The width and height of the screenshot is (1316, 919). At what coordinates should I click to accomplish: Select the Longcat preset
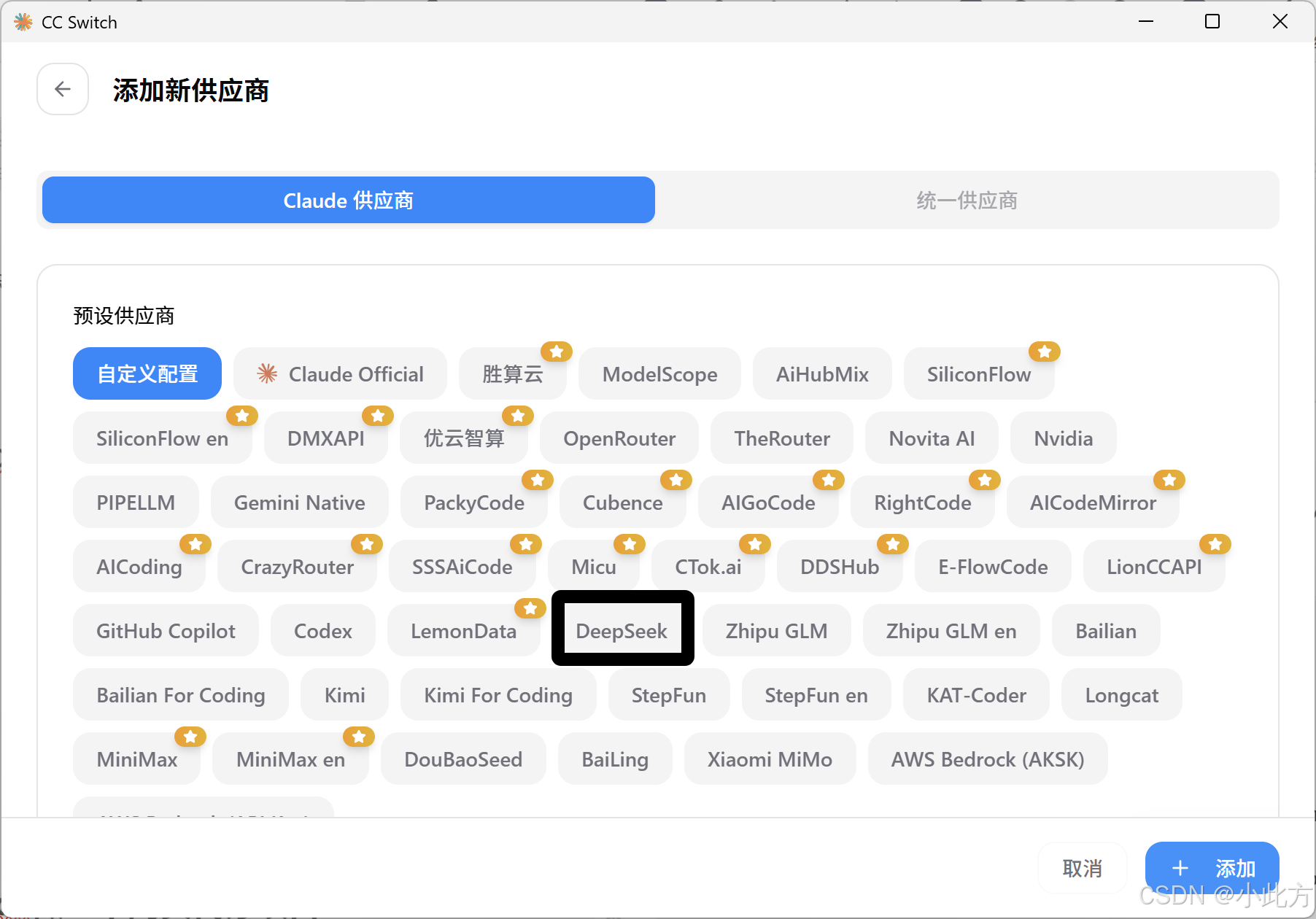[1122, 694]
